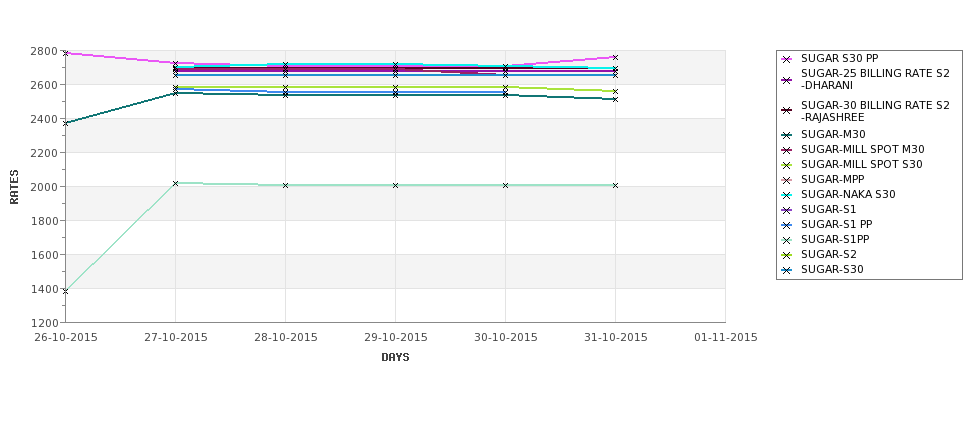Click the SUGAR S30 PP data point at 31-10-2015
Screen dimensions: 975x429
click(x=615, y=57)
